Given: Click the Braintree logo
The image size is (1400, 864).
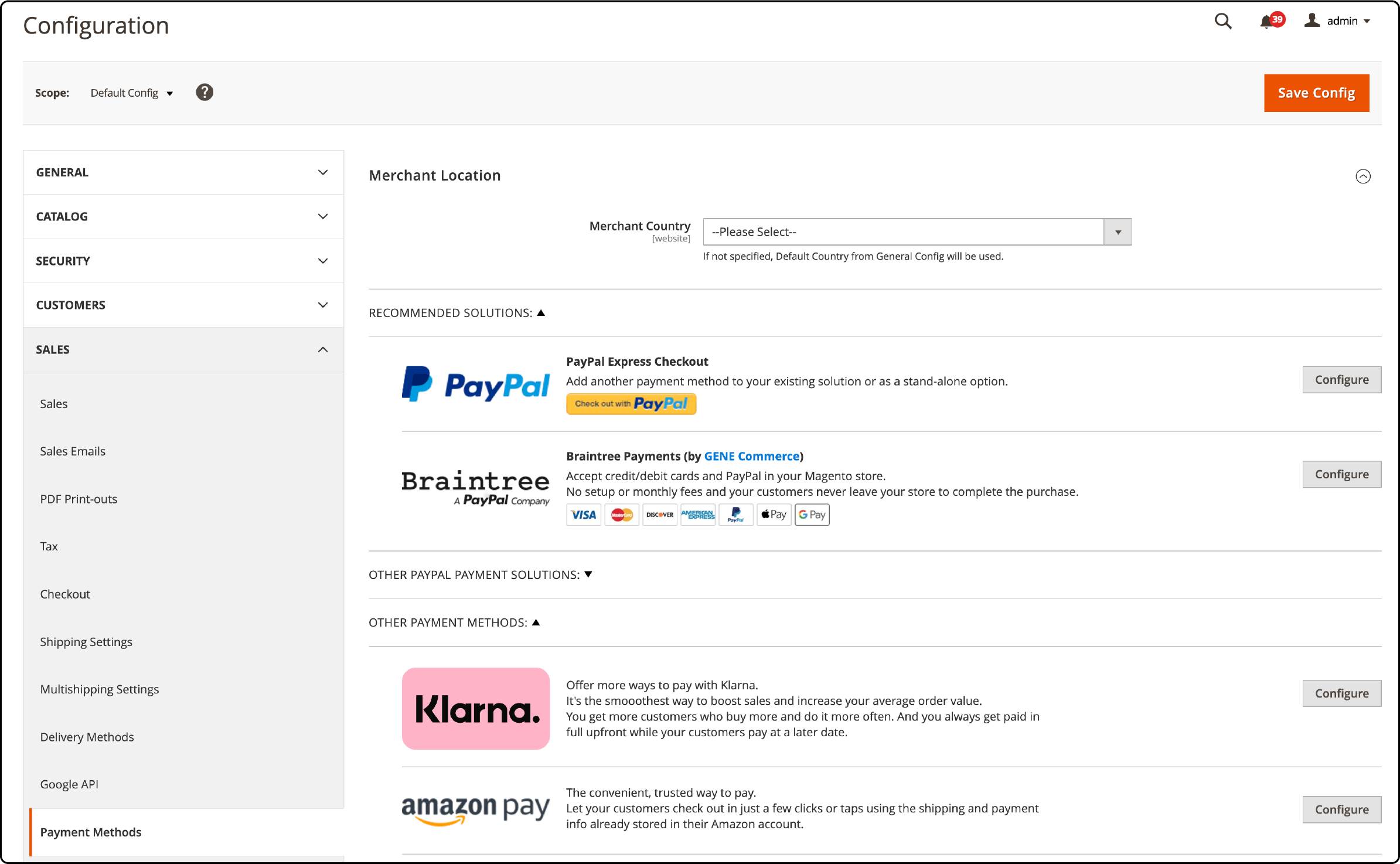Looking at the screenshot, I should [x=476, y=488].
